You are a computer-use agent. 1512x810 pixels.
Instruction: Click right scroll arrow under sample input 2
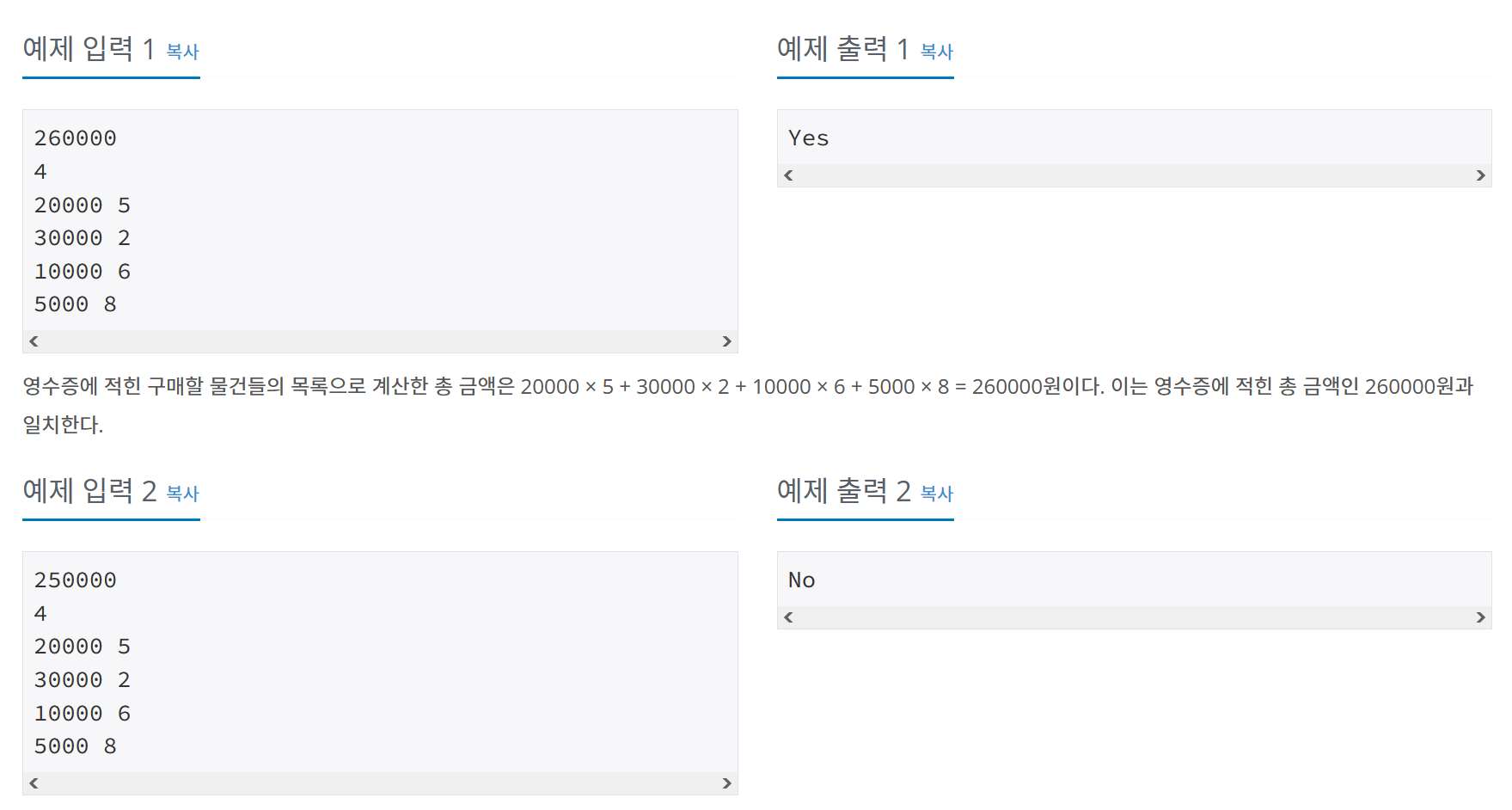726,783
